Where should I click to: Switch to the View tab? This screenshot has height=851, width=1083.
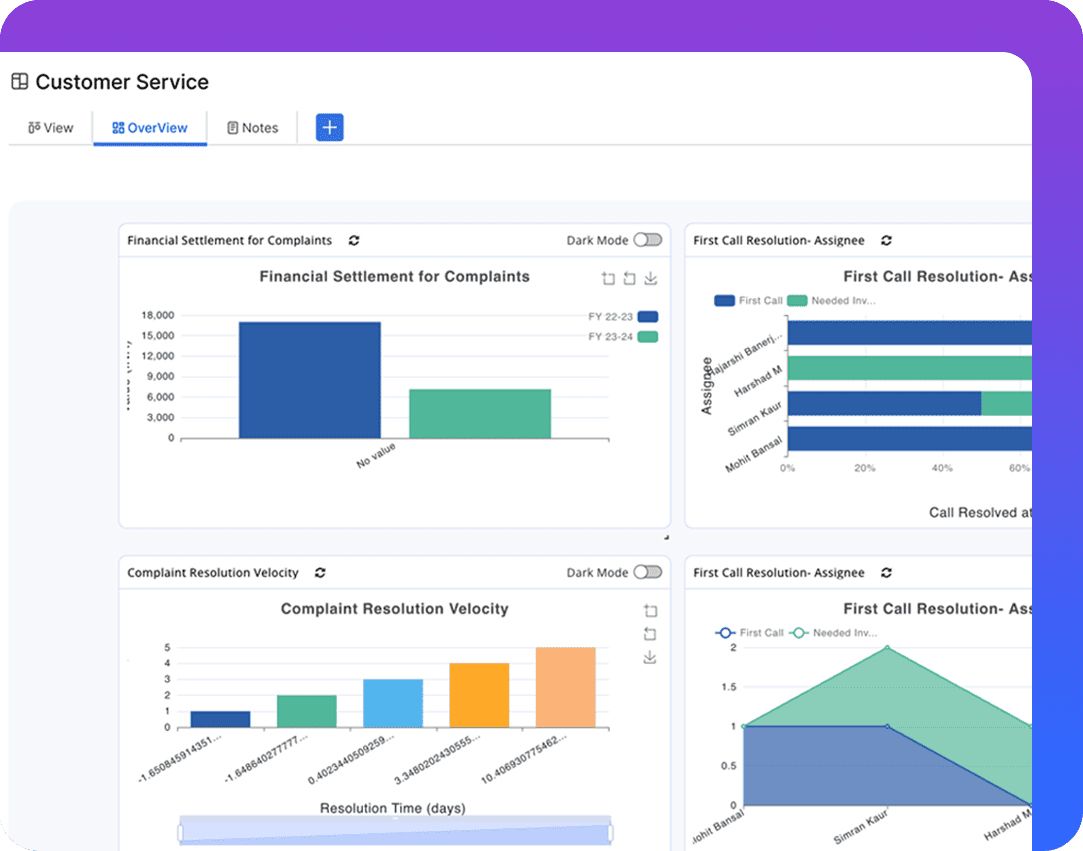point(50,128)
